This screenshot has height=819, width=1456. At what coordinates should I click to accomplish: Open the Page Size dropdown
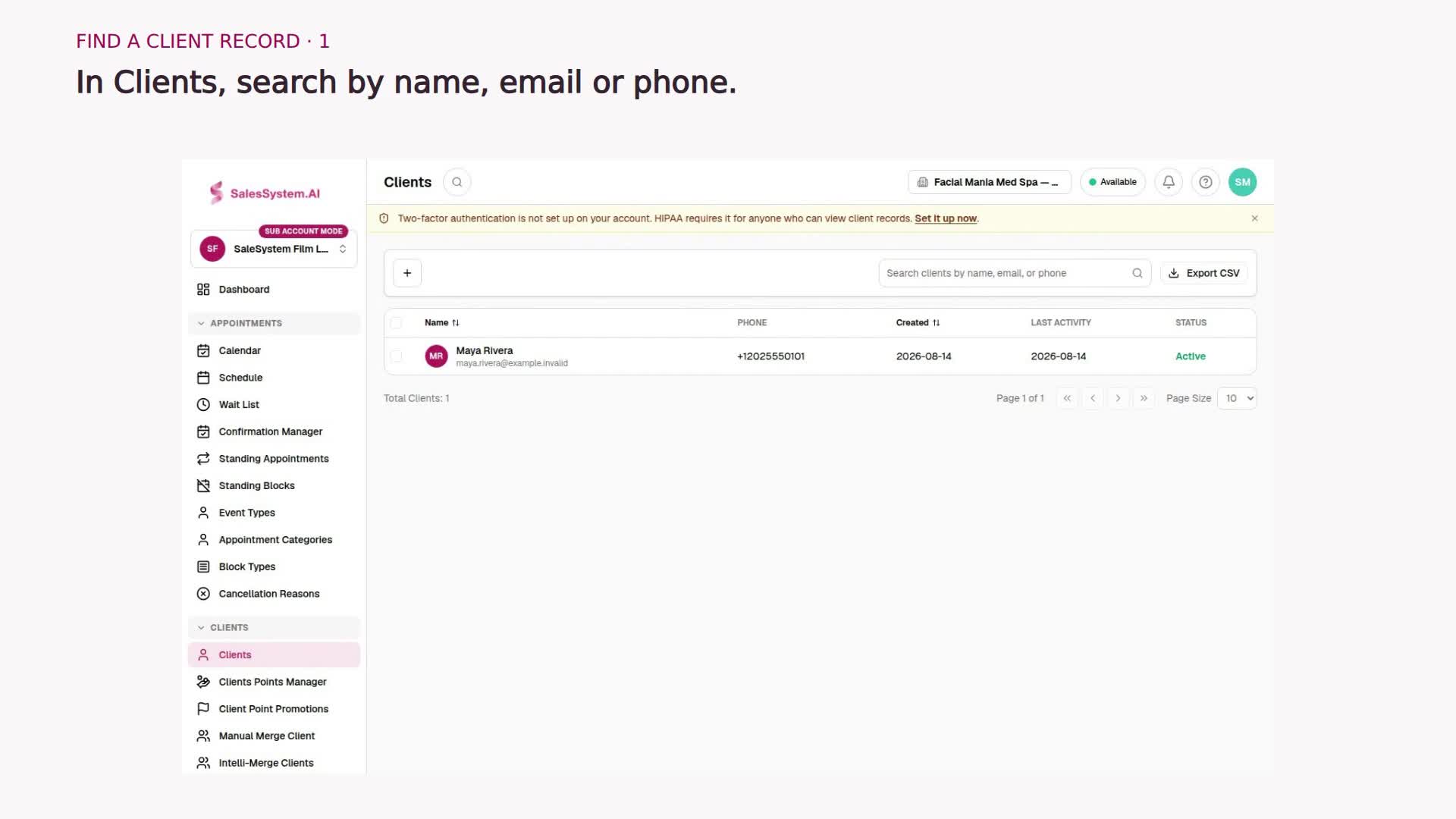tap(1237, 398)
